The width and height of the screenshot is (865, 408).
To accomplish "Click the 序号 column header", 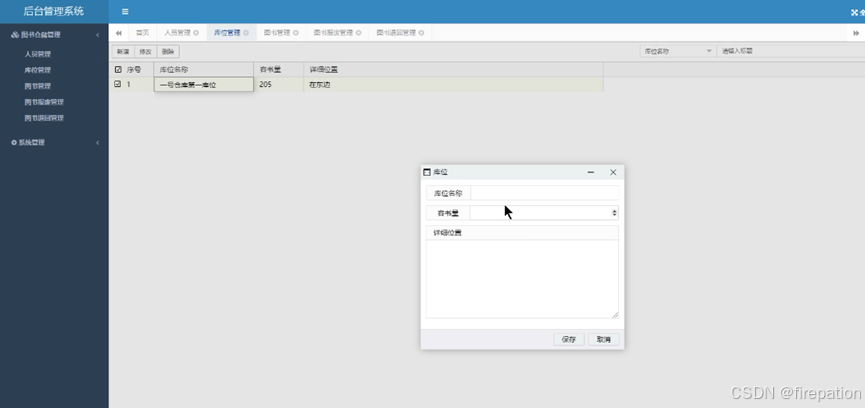I will tap(134, 70).
